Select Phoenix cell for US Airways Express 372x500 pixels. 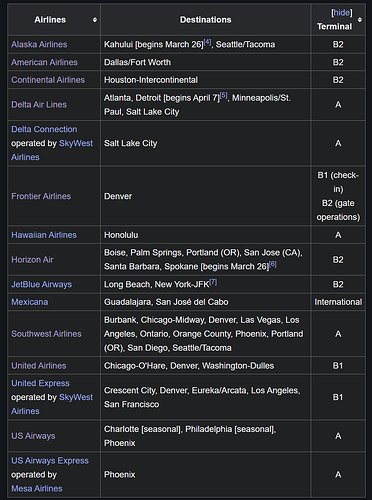(x=206, y=475)
